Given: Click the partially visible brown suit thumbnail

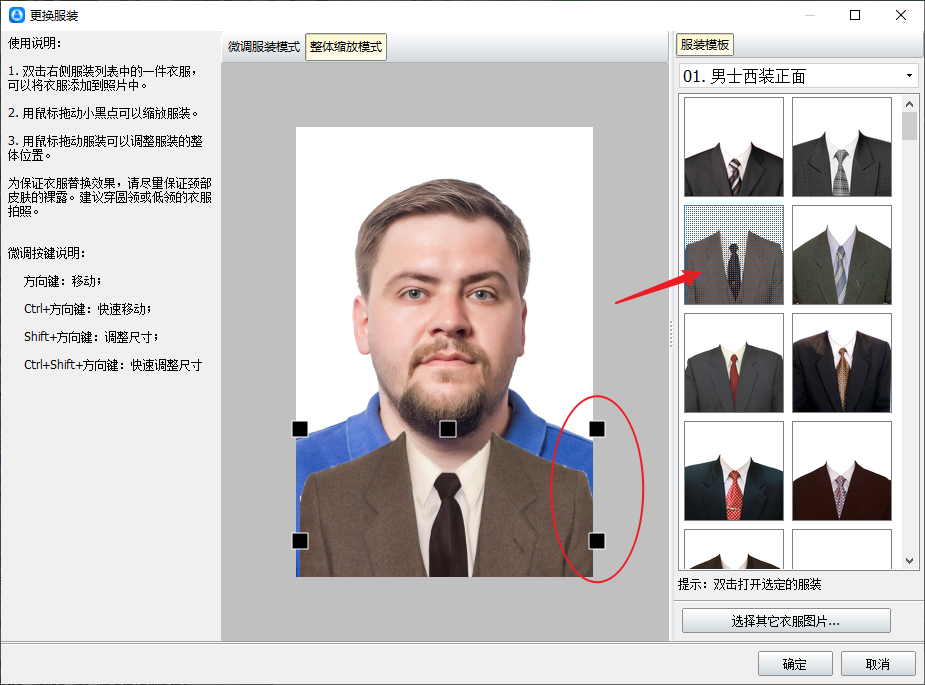Looking at the screenshot, I should point(734,549).
